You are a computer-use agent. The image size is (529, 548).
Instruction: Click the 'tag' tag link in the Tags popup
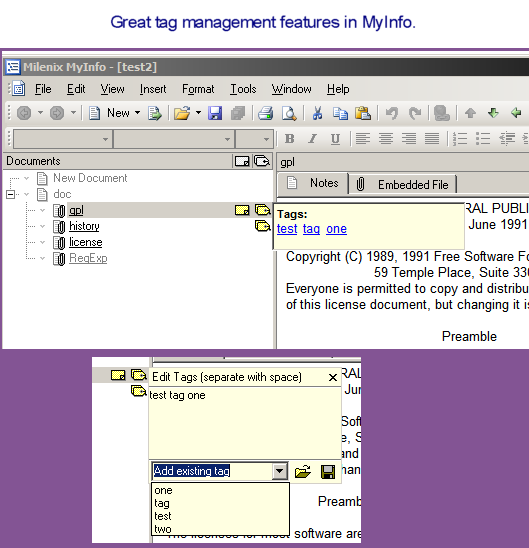(x=311, y=229)
